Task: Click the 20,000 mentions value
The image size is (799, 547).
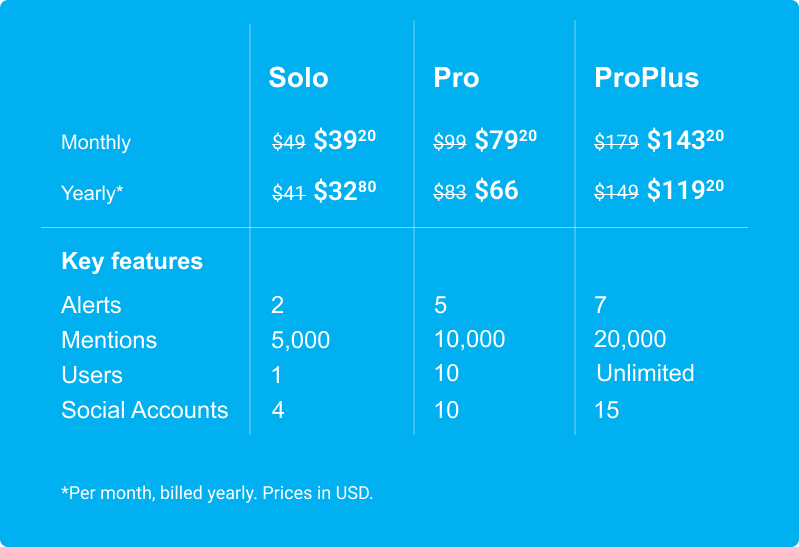Action: (630, 339)
